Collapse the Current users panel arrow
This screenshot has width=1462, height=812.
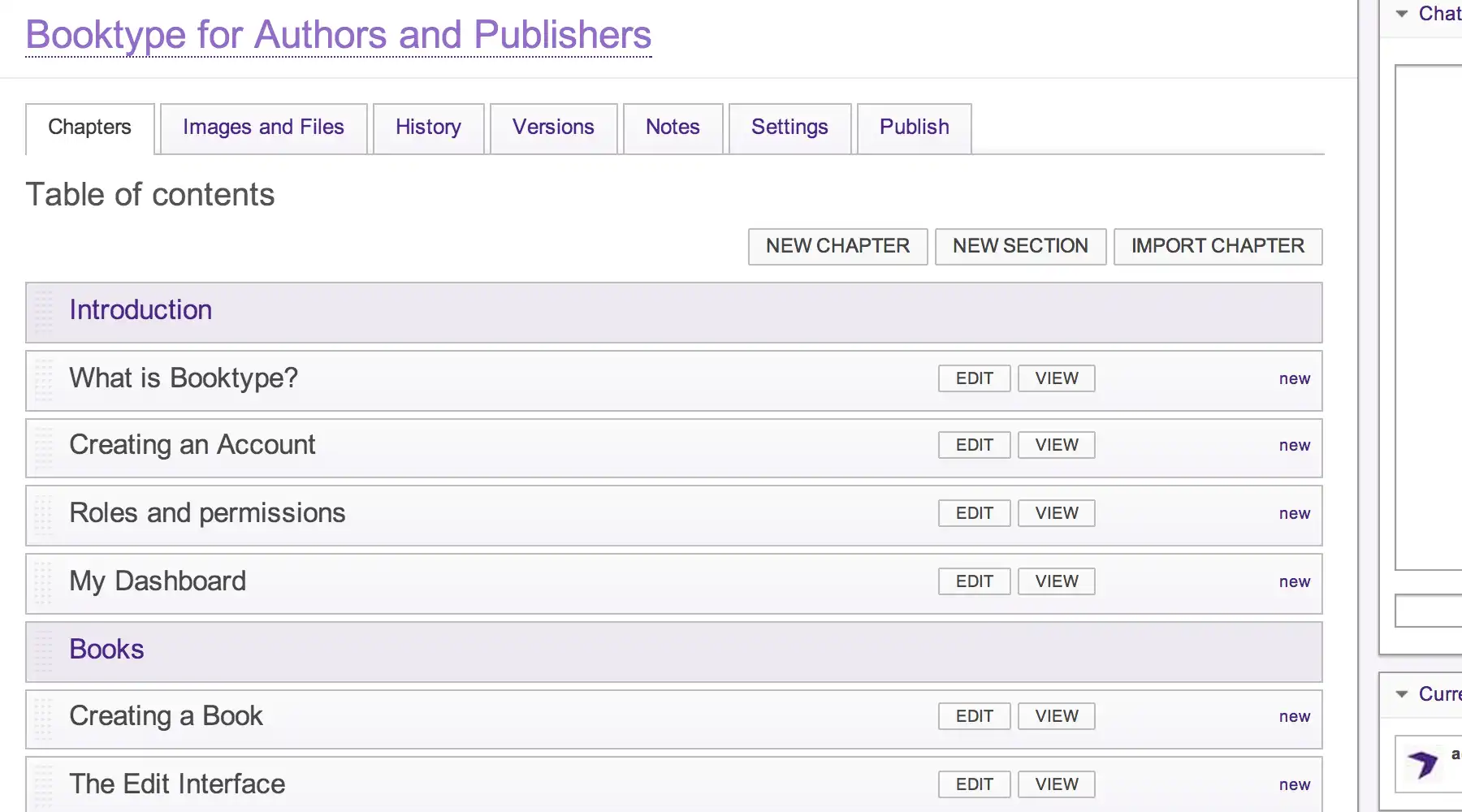(1402, 694)
